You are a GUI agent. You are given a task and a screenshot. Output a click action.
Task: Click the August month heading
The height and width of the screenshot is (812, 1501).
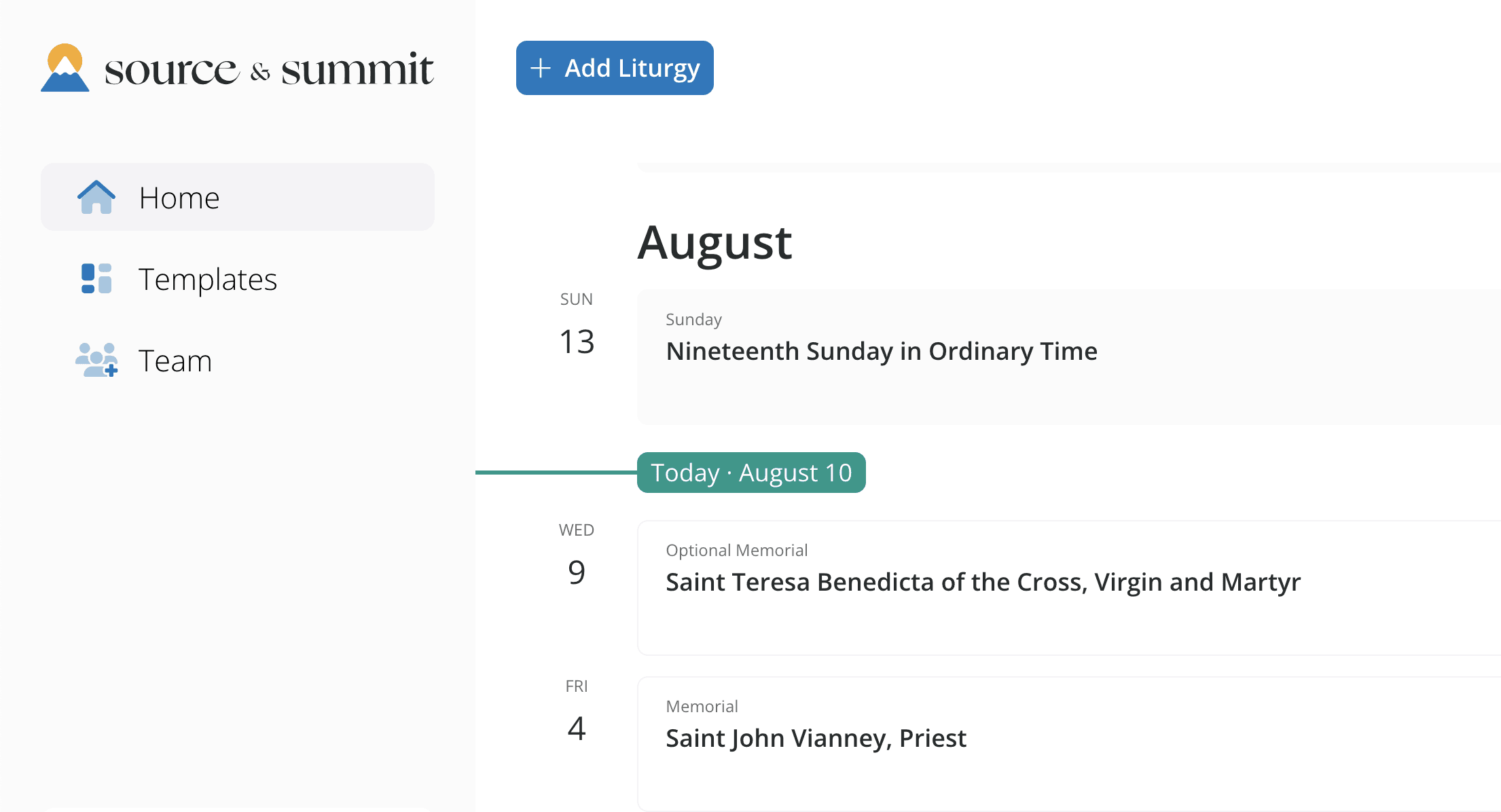tap(715, 243)
